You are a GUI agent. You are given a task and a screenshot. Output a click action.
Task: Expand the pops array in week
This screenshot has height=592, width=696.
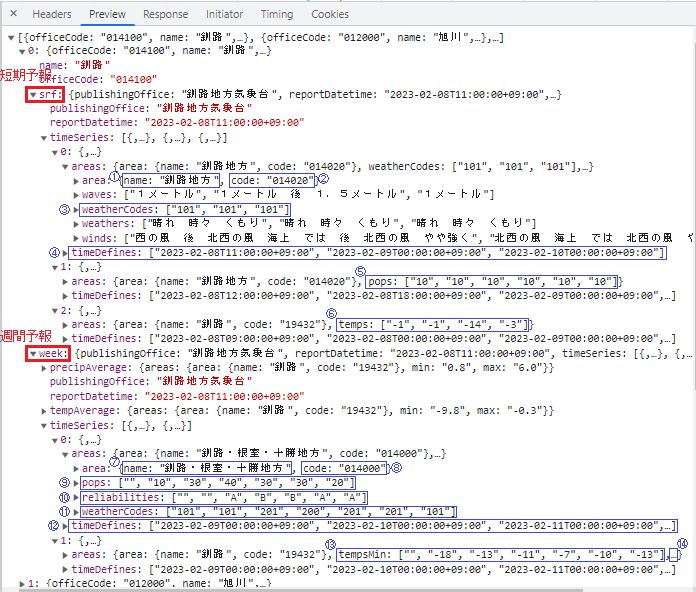[76, 483]
